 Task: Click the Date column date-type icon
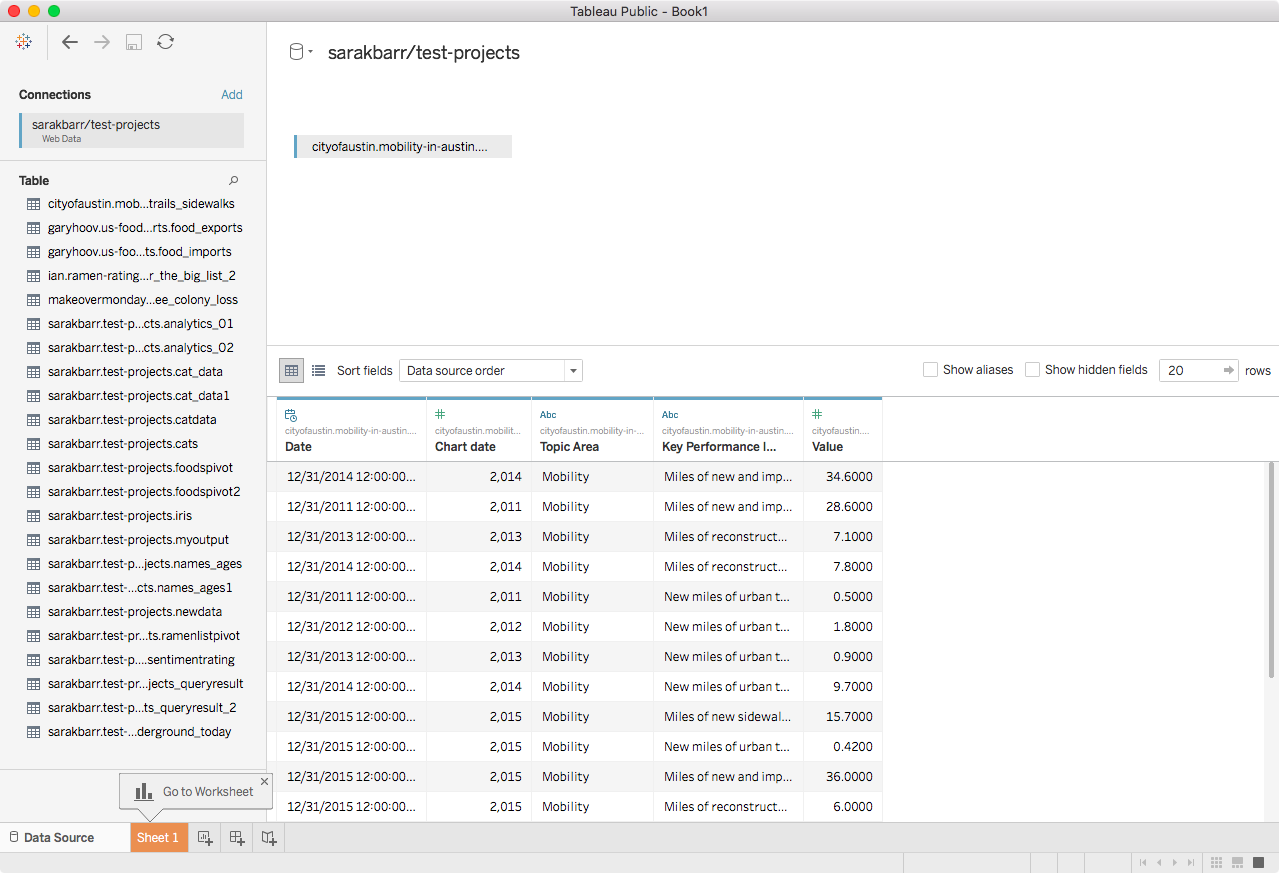pos(291,415)
